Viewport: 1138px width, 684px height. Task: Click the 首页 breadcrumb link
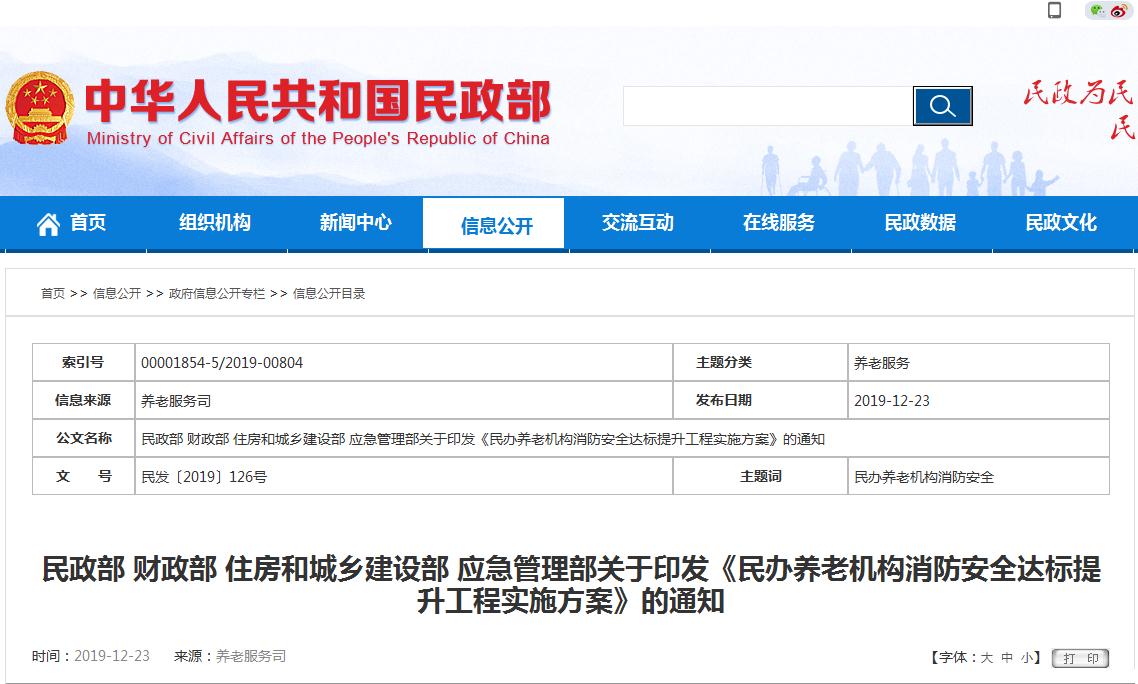[52, 293]
